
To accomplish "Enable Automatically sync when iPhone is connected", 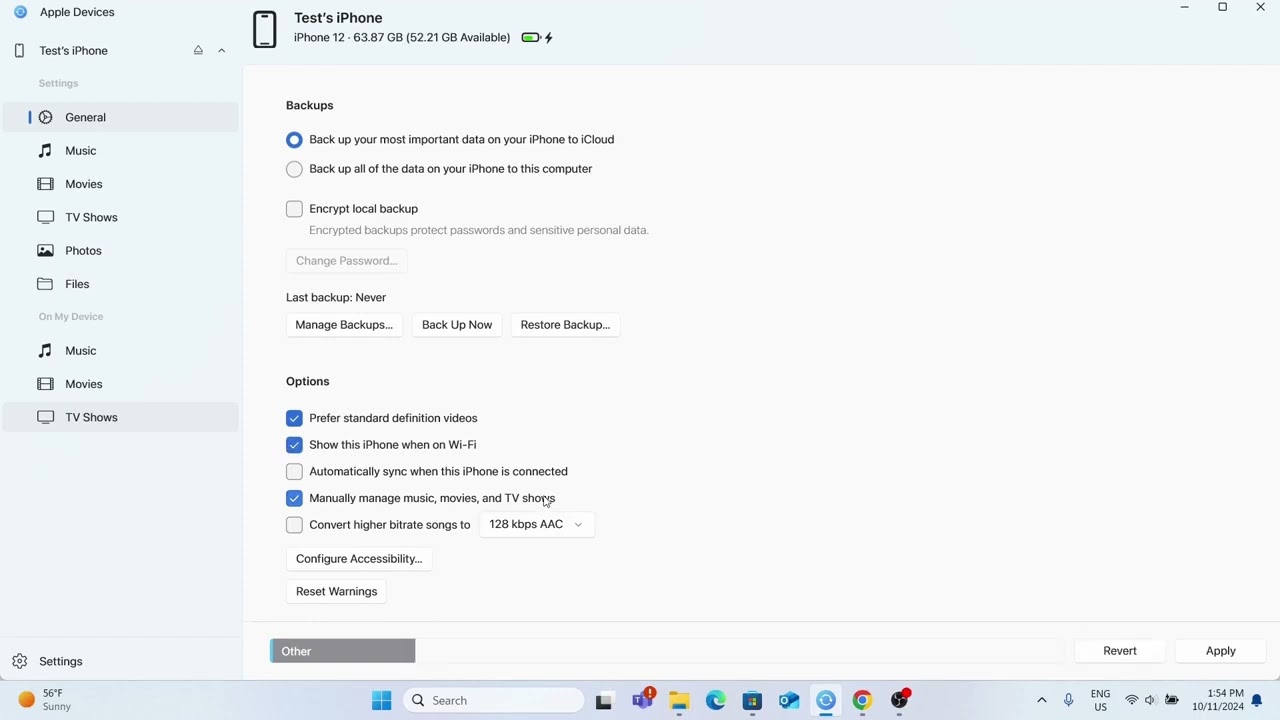I will click(x=294, y=472).
